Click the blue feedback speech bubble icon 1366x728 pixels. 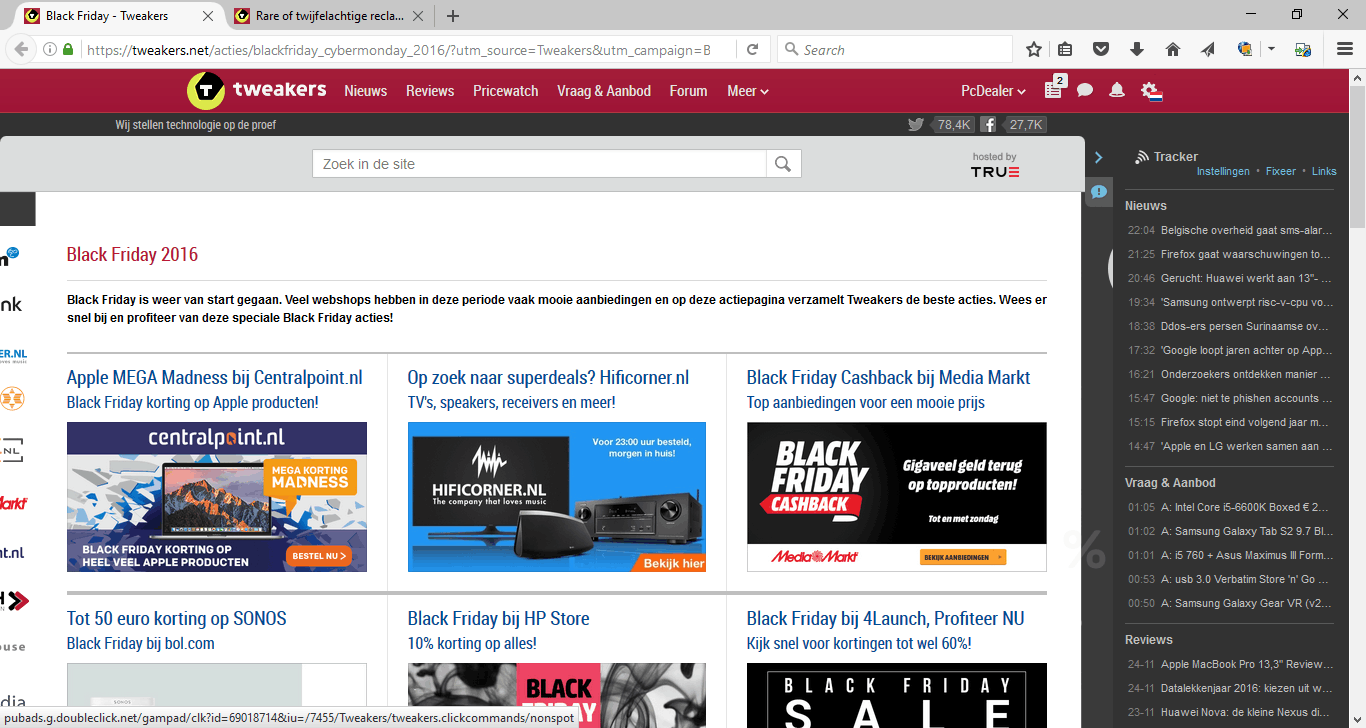coord(1099,191)
